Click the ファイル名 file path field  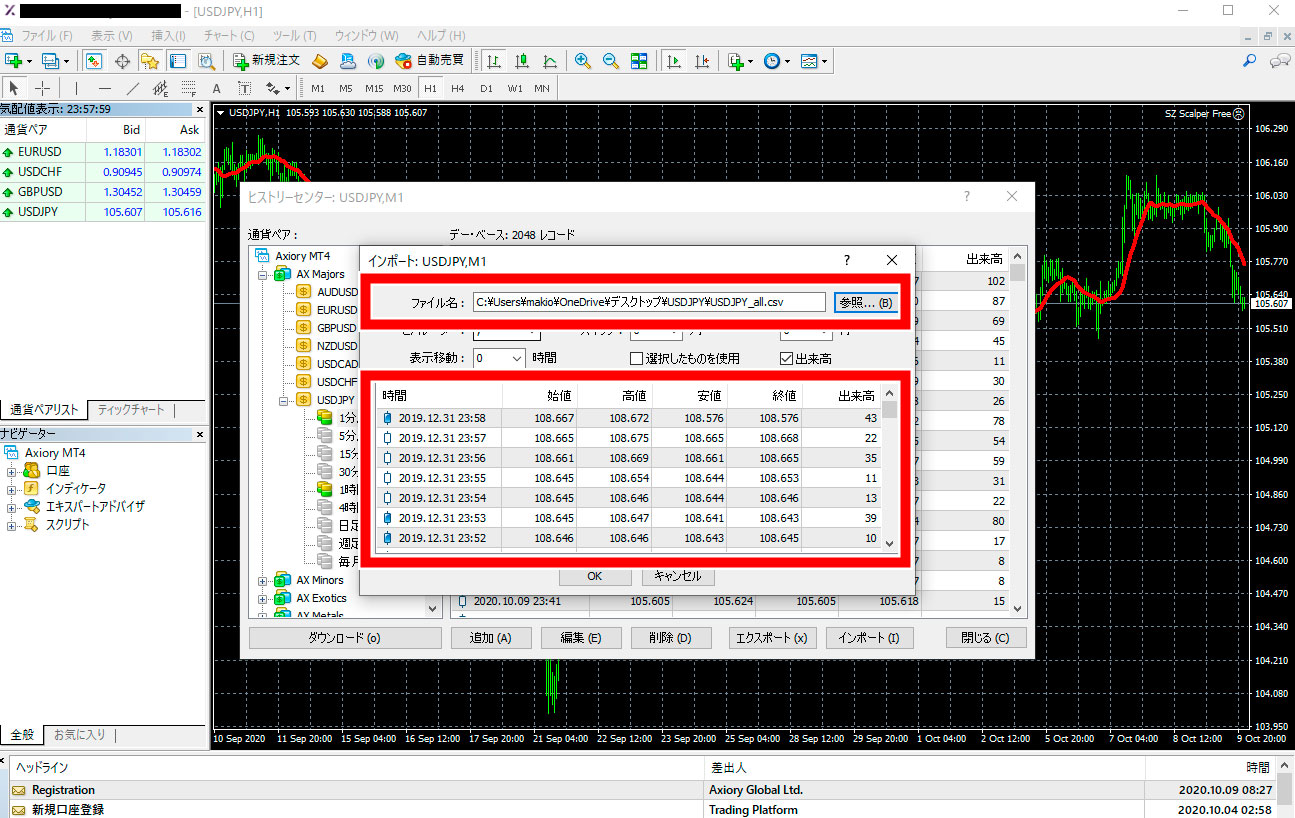[x=649, y=302]
